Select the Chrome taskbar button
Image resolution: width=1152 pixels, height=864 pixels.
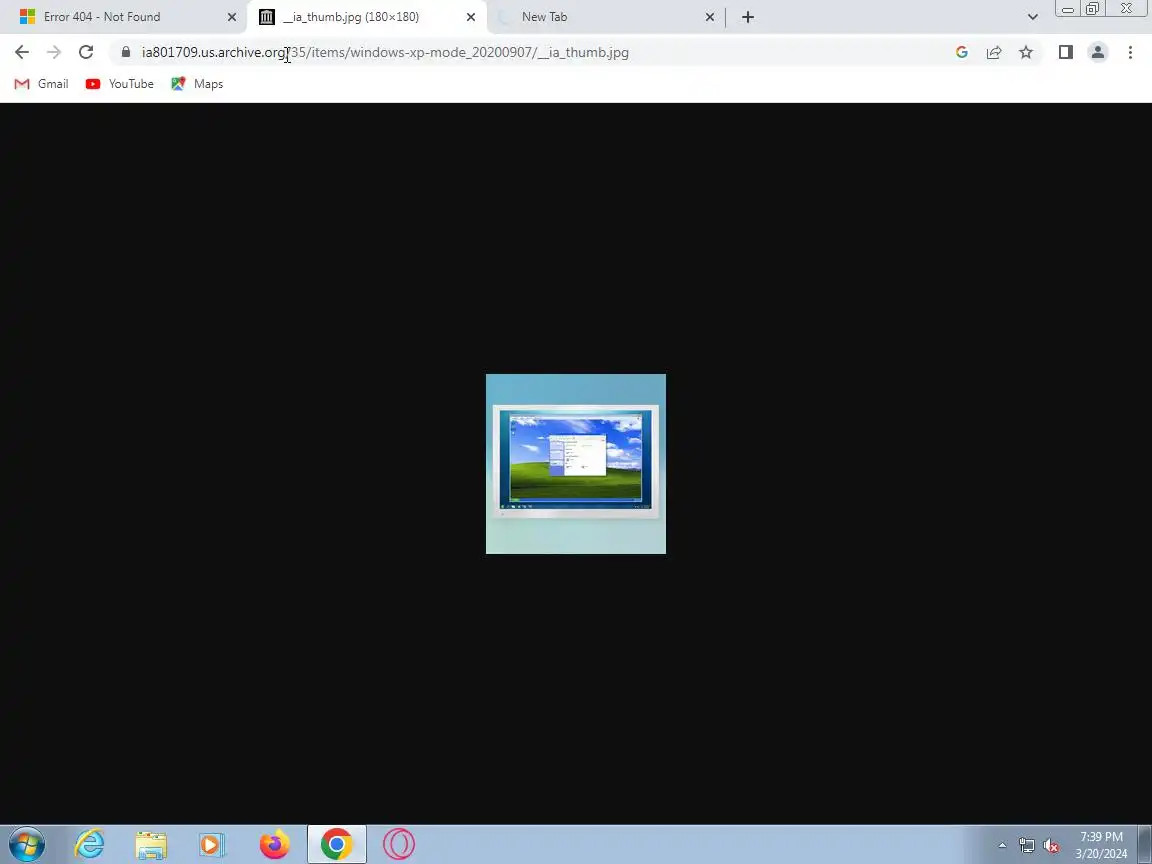click(336, 844)
